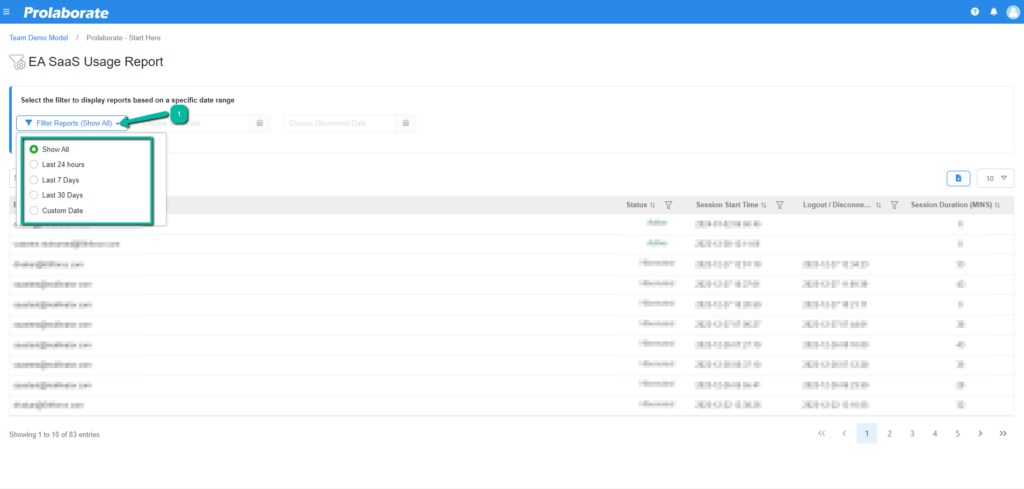1024x489 pixels.
Task: Click the Session Duration (MINS) column header
Action: point(951,205)
